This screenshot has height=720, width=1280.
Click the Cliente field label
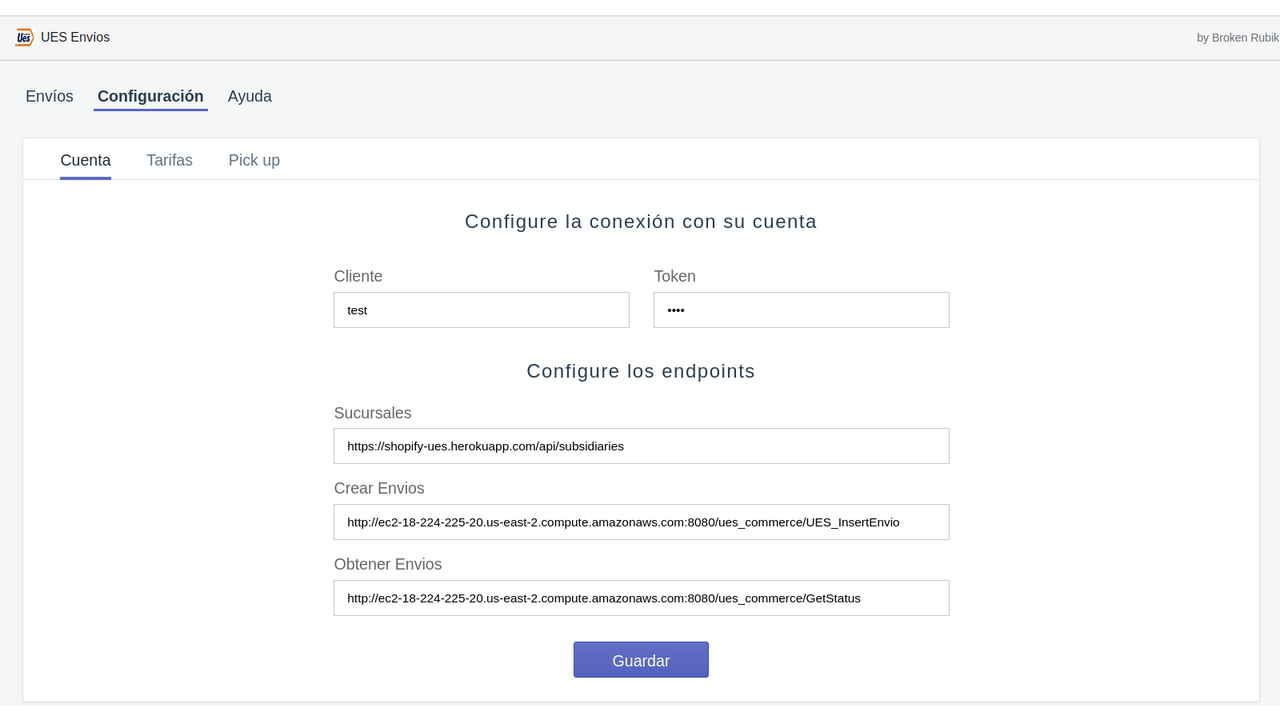(x=357, y=276)
